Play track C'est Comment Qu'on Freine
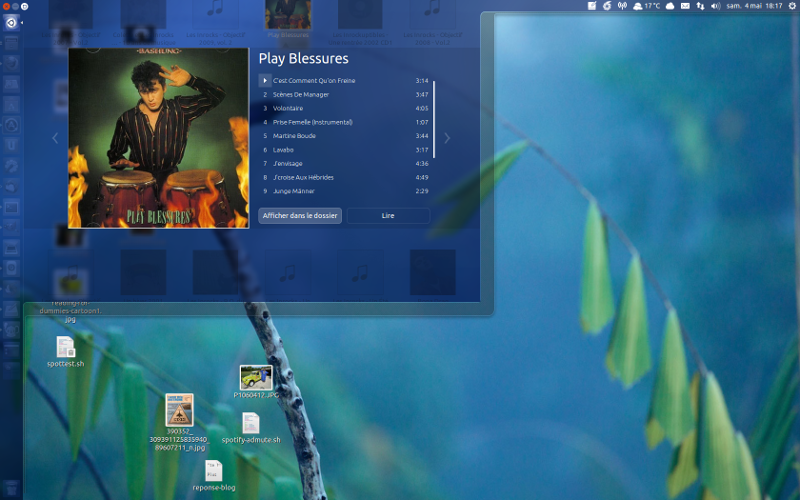 (264, 81)
